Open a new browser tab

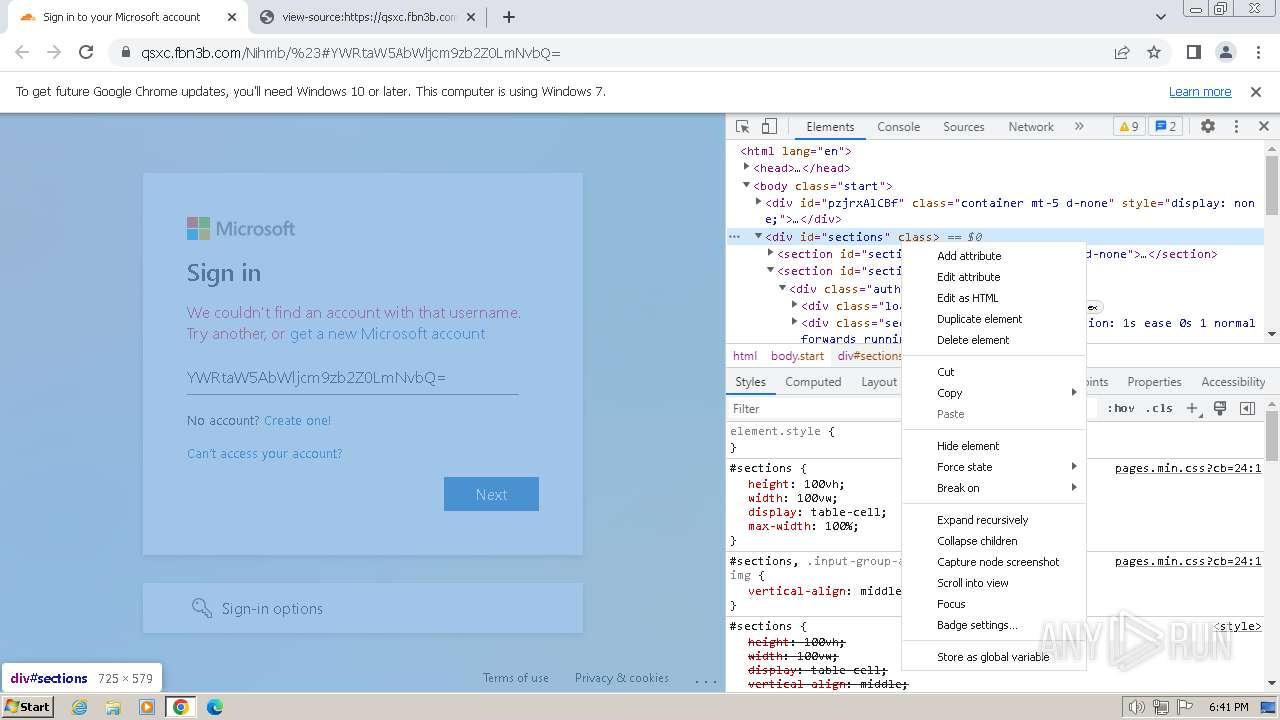(509, 17)
